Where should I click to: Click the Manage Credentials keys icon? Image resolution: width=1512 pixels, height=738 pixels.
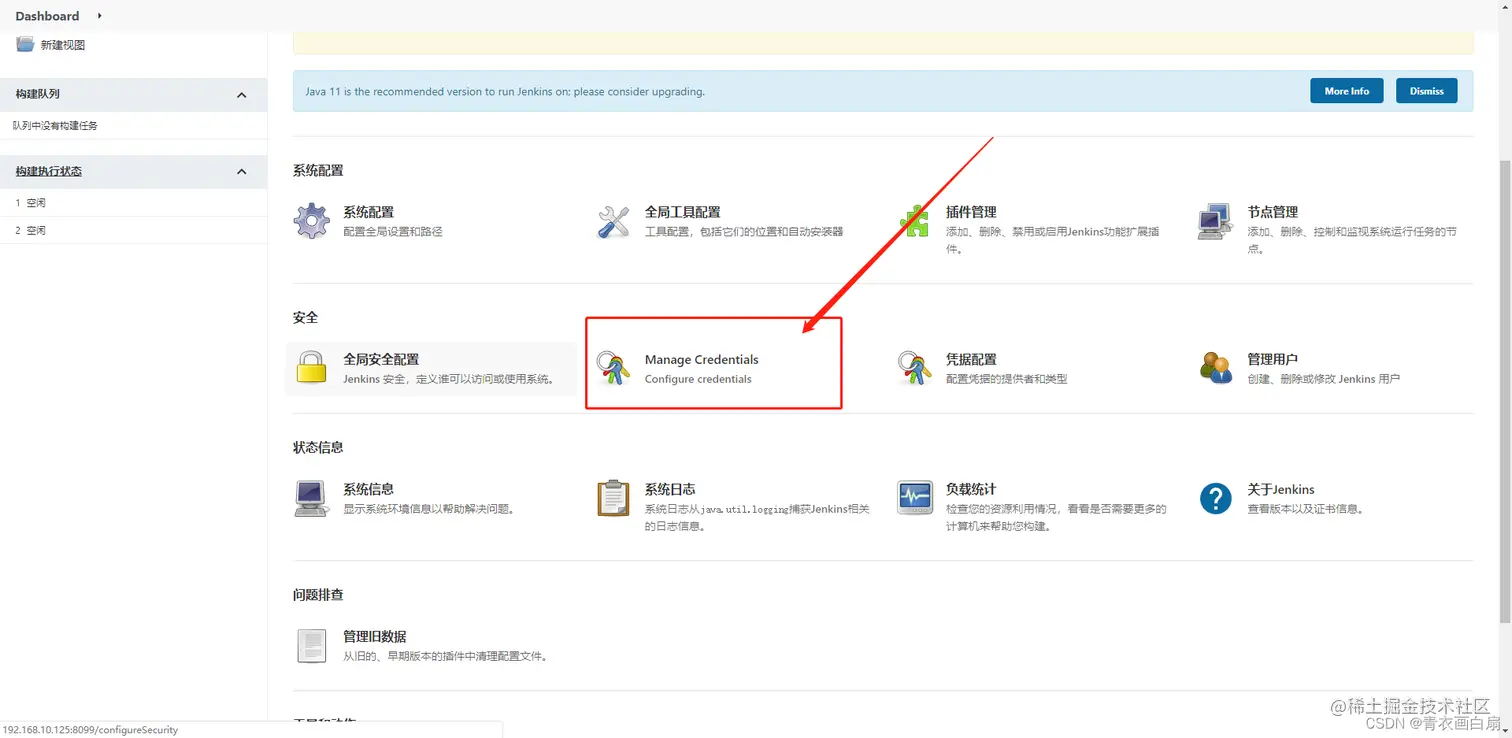pyautogui.click(x=614, y=368)
